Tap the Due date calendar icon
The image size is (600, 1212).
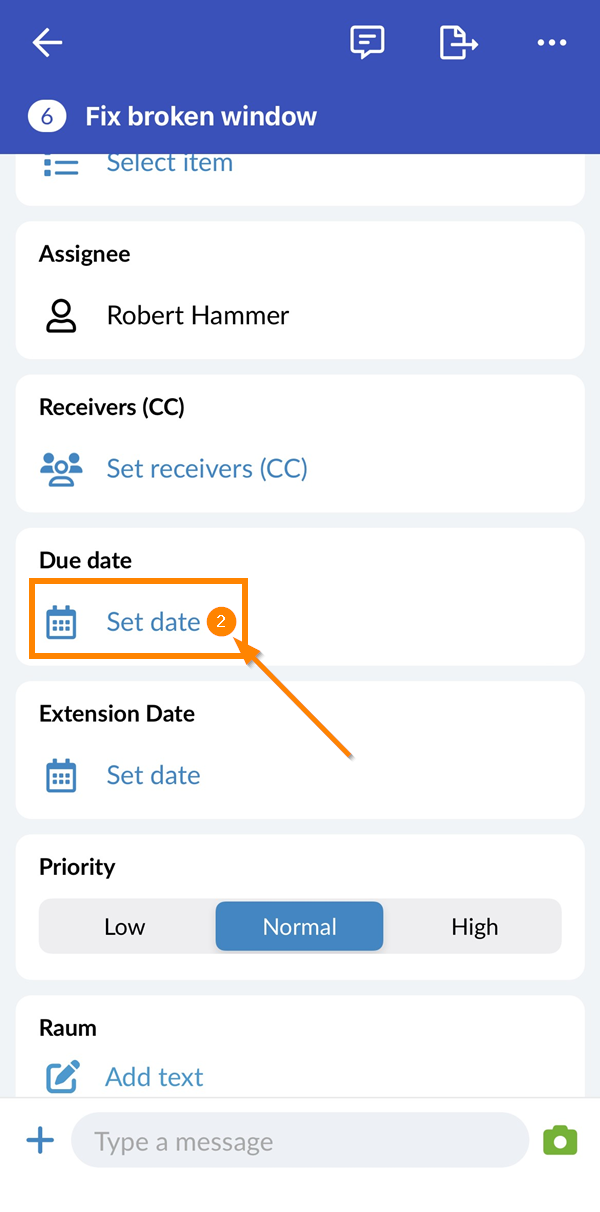[x=62, y=622]
